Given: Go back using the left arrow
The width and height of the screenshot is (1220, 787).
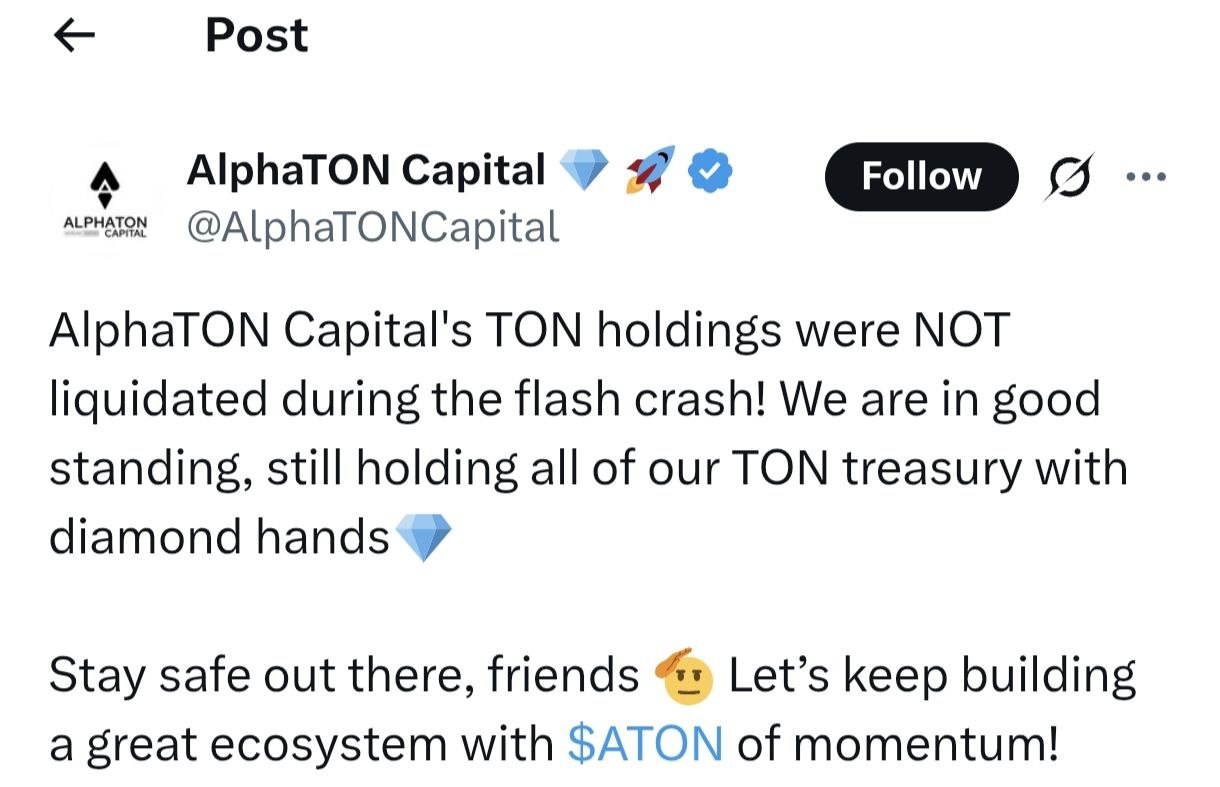Looking at the screenshot, I should pyautogui.click(x=73, y=37).
